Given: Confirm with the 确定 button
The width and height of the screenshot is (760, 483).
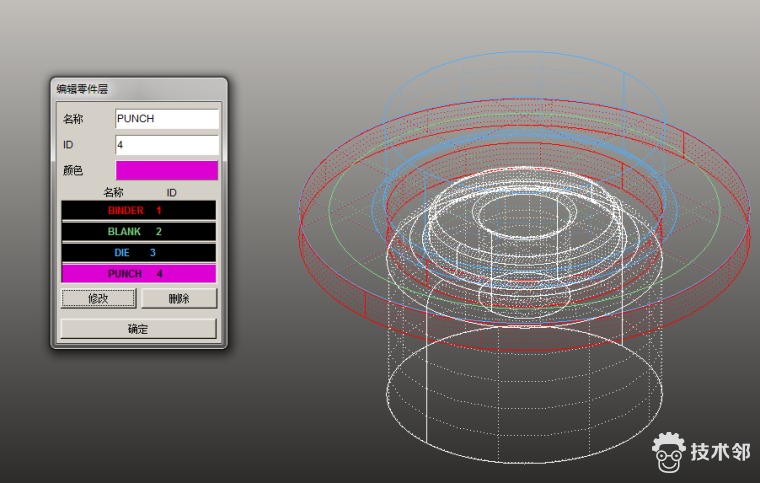Looking at the screenshot, I should [x=138, y=329].
